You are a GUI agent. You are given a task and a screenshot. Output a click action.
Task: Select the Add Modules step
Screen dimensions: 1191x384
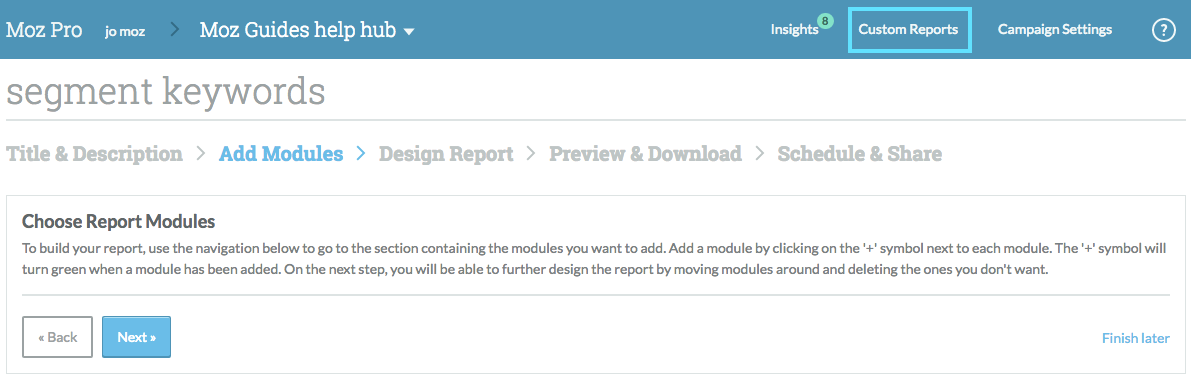click(x=281, y=154)
